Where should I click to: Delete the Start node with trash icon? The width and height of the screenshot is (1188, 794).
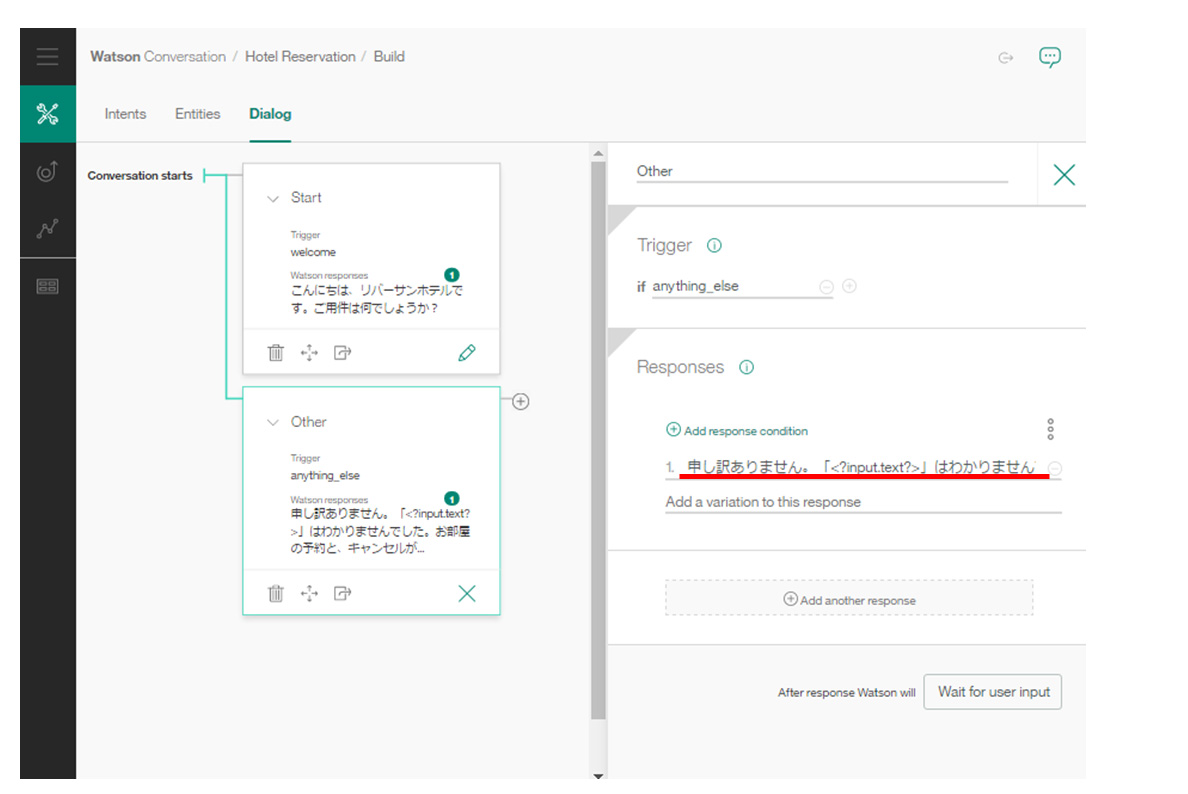[x=276, y=352]
